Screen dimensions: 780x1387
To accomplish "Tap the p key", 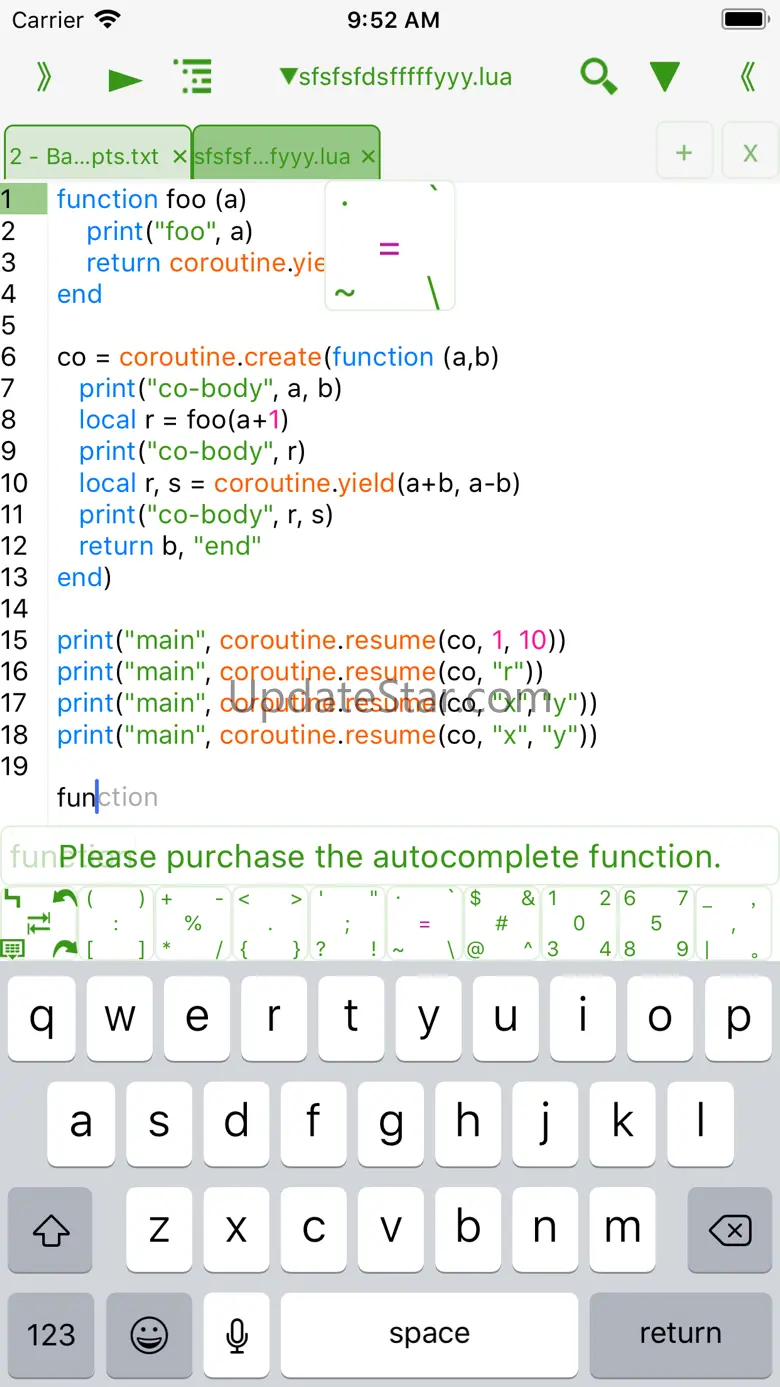I will point(738,1017).
